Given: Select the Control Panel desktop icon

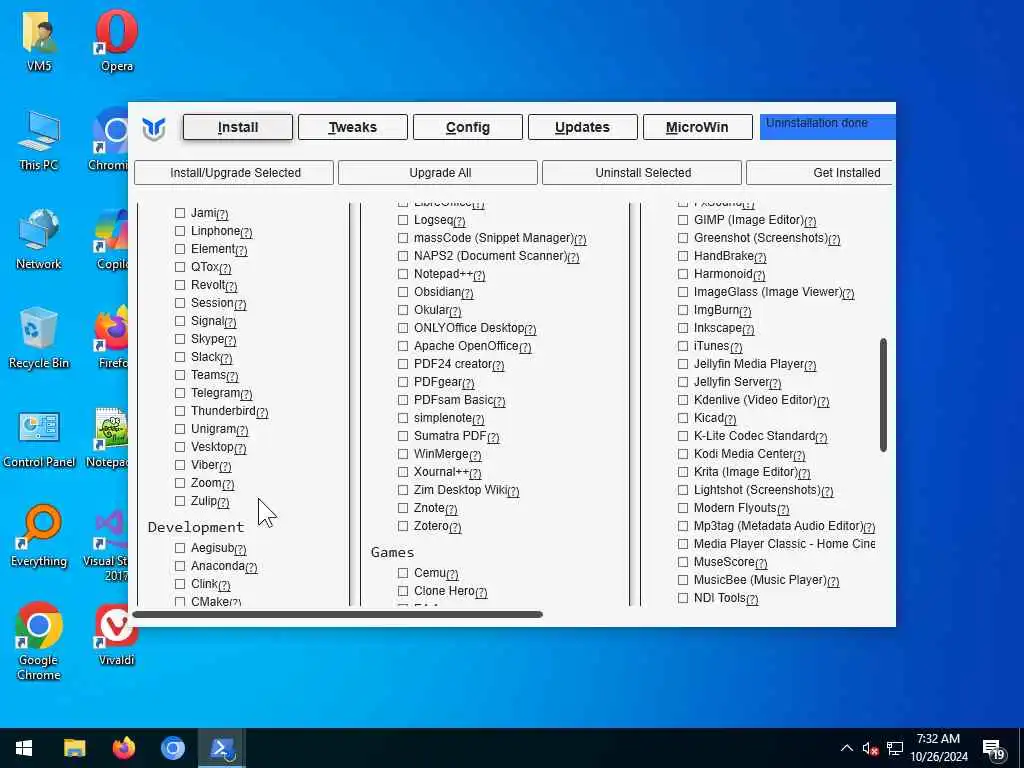Looking at the screenshot, I should (39, 438).
